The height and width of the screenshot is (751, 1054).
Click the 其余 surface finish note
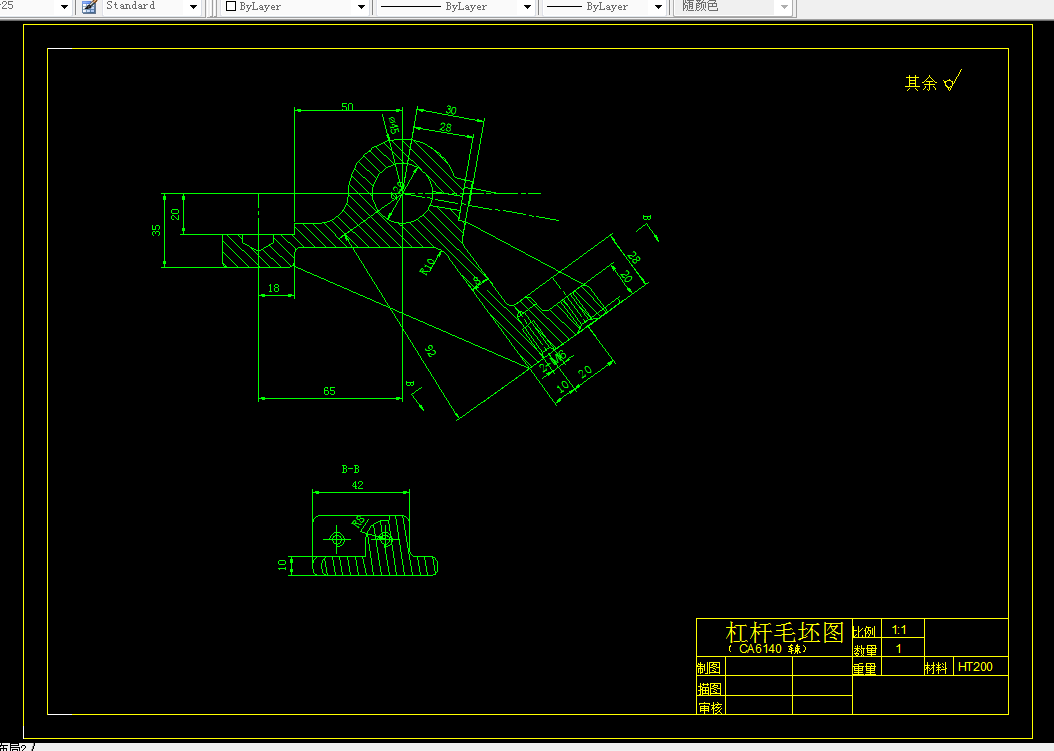pos(920,83)
